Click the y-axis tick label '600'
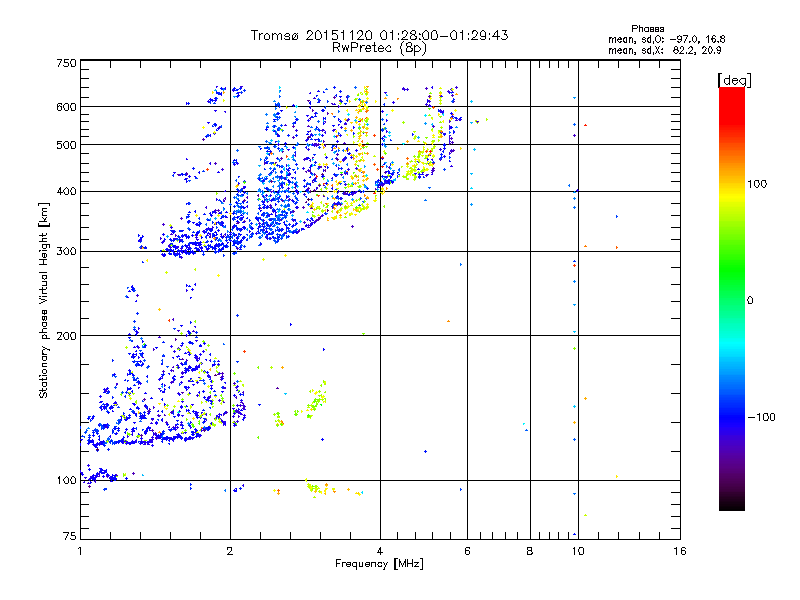The height and width of the screenshot is (600, 800). point(66,107)
